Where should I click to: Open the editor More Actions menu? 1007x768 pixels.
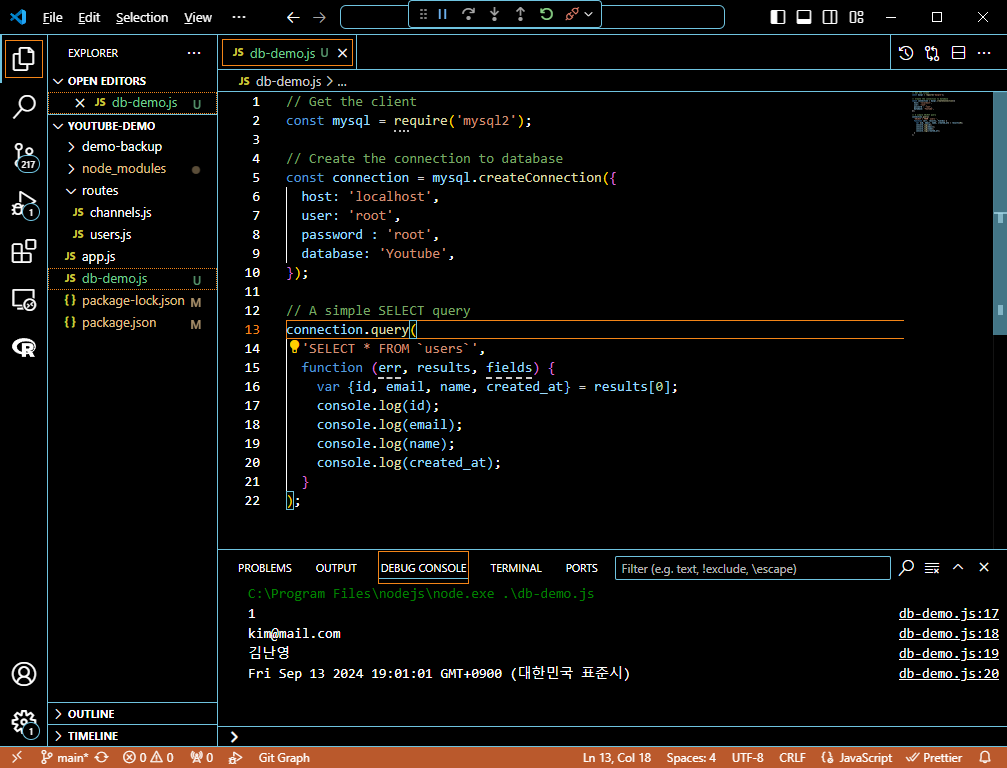click(984, 53)
